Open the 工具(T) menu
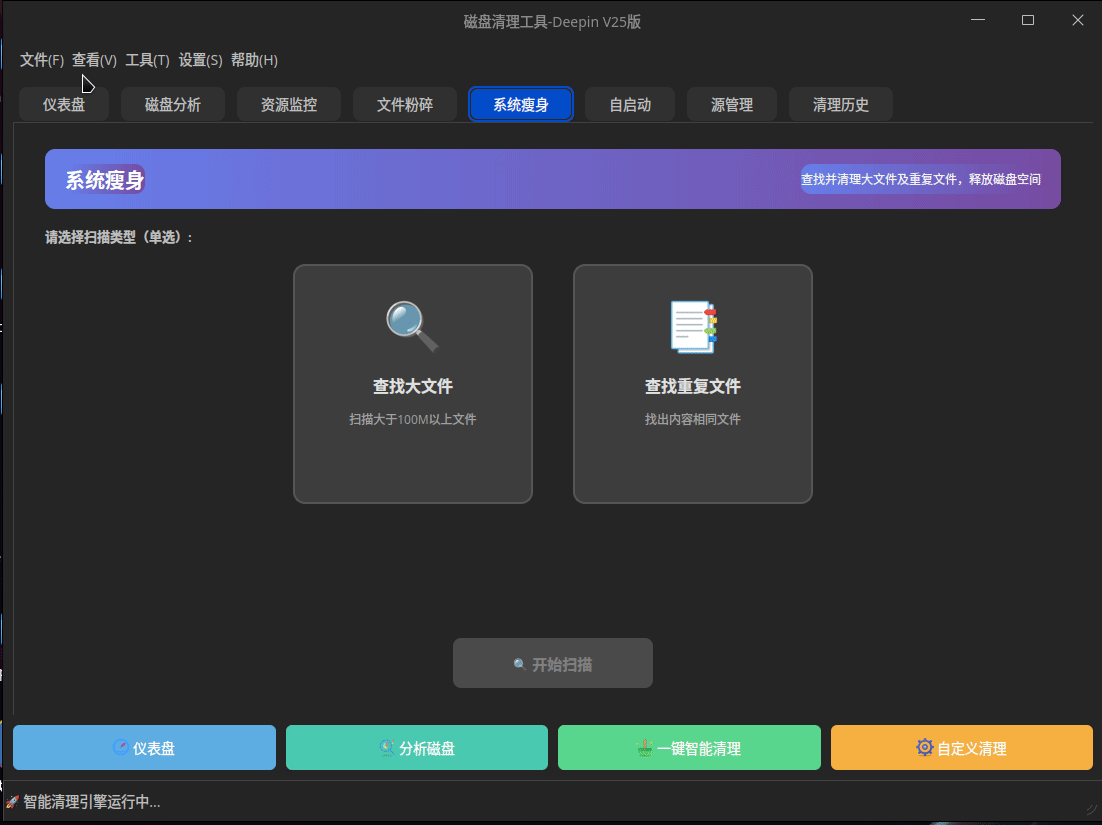Viewport: 1102px width, 825px height. click(x=147, y=60)
